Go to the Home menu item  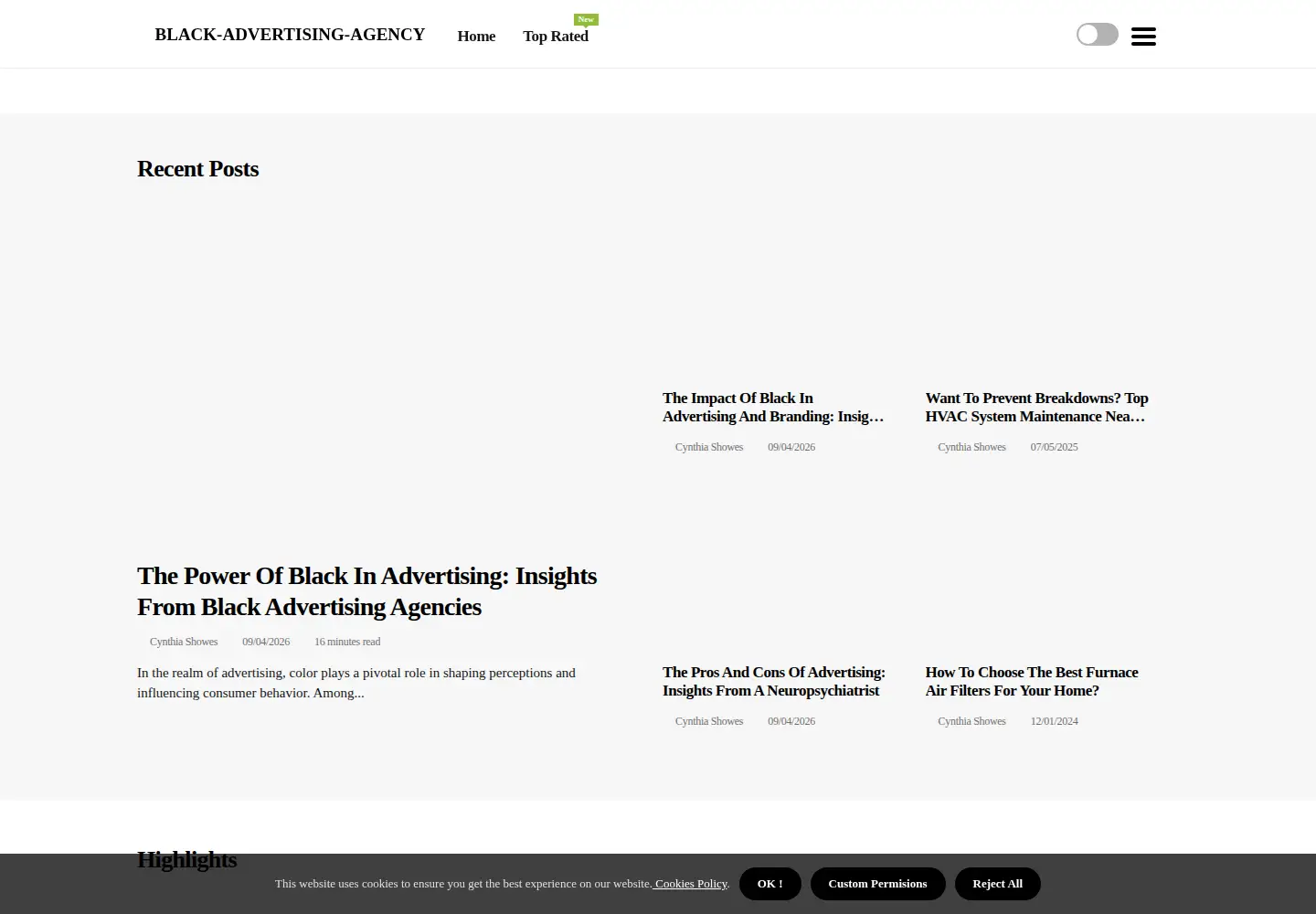[476, 37]
